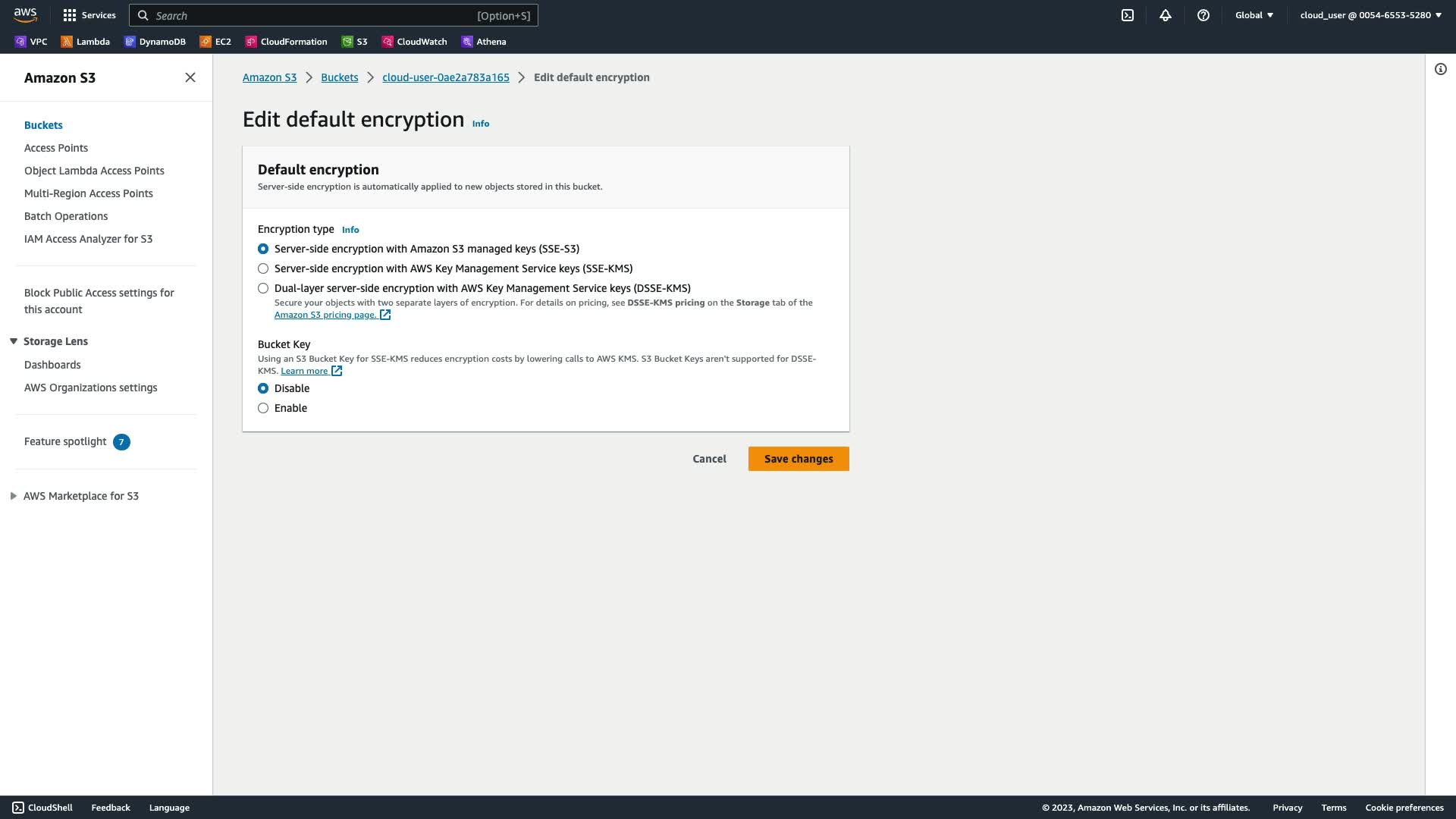Click the help question mark icon
1456x819 pixels.
pos(1203,15)
